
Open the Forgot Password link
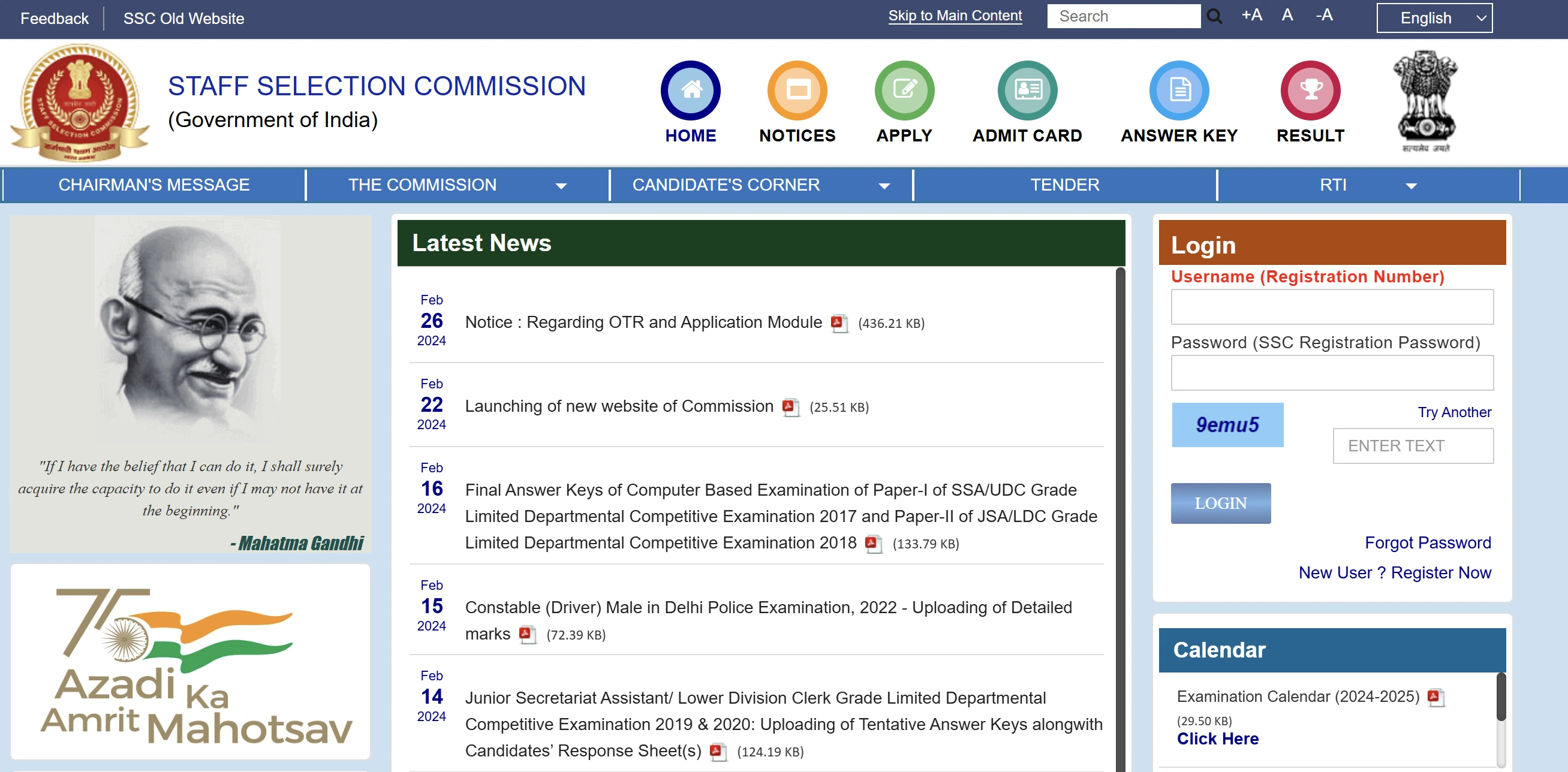click(1428, 542)
